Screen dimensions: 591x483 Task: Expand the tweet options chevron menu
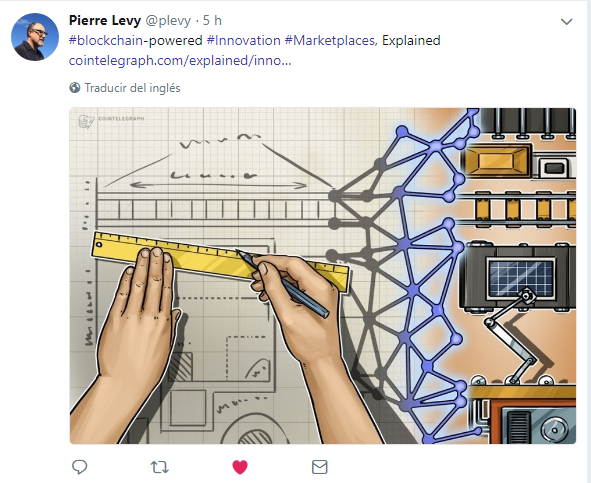[567, 22]
